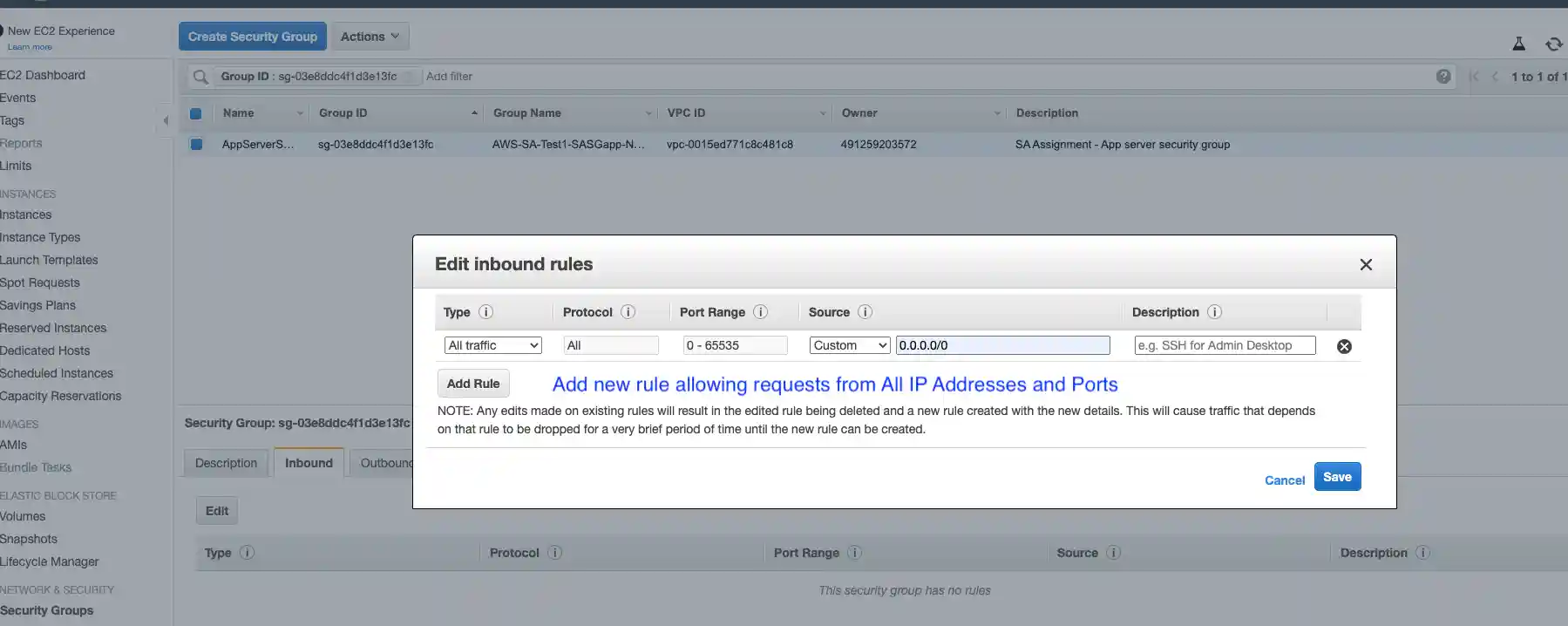The width and height of the screenshot is (1568, 626).
Task: Click the Add Rule button
Action: click(x=473, y=384)
